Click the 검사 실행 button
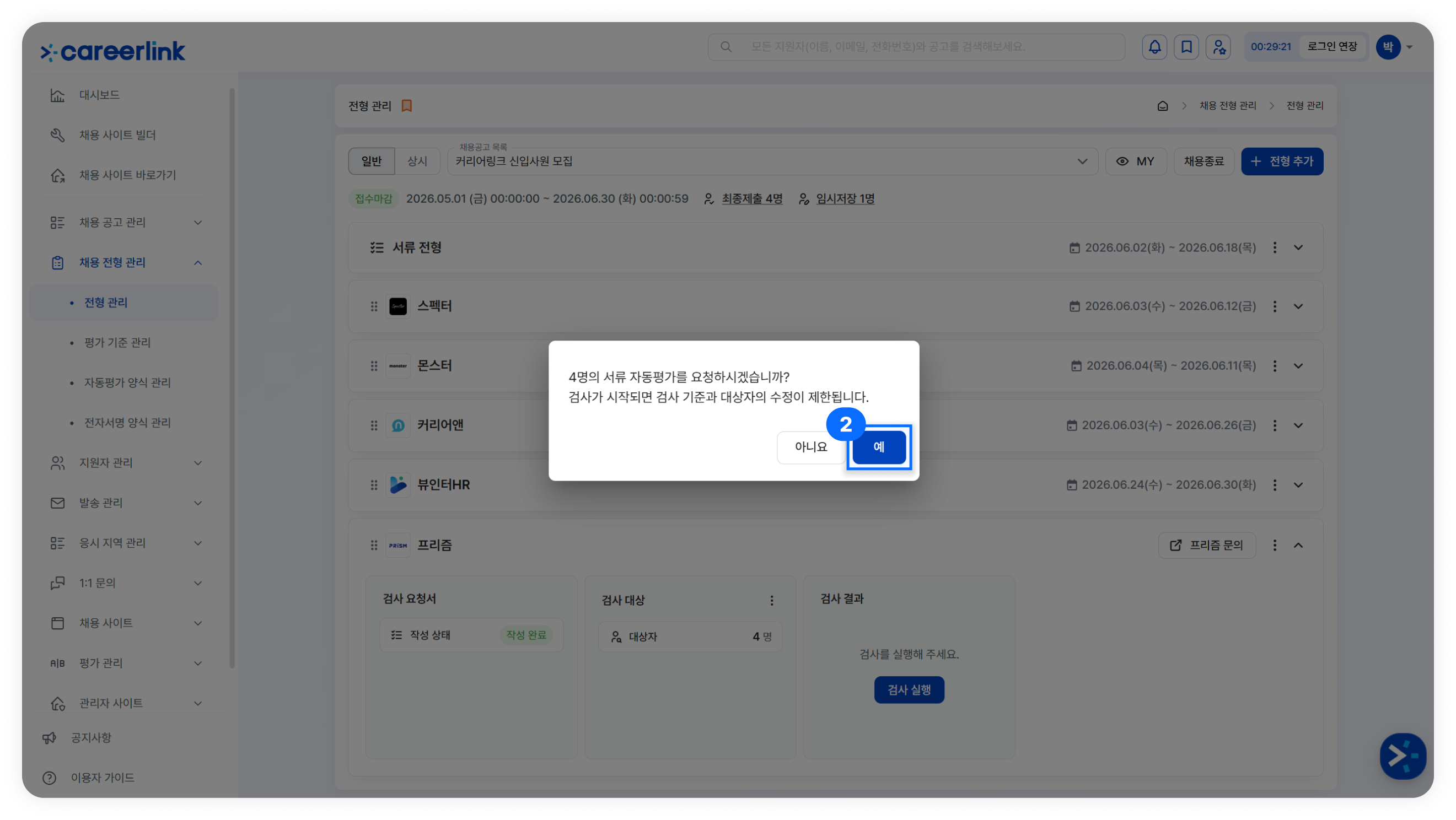 coord(909,689)
